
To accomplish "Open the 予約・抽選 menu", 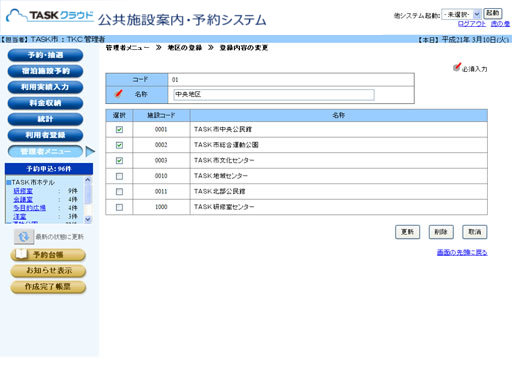I will (x=45, y=55).
